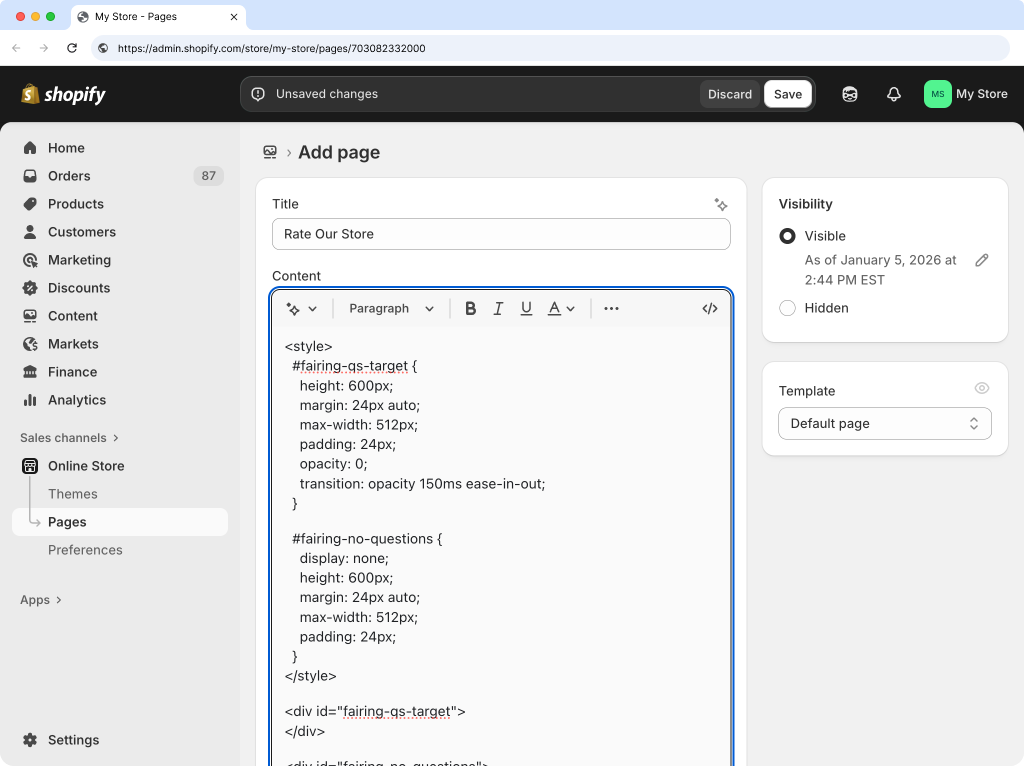The height and width of the screenshot is (766, 1024).
Task: Expand the text color chevron
Action: point(569,308)
